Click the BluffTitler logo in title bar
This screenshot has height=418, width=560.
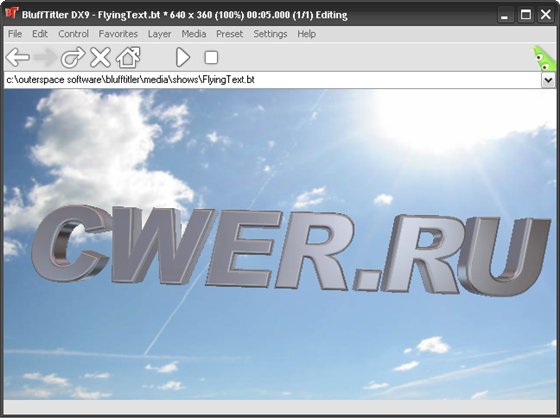11,14
